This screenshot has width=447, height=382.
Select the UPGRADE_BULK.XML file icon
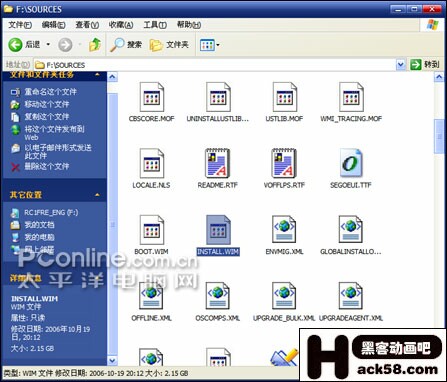284,296
